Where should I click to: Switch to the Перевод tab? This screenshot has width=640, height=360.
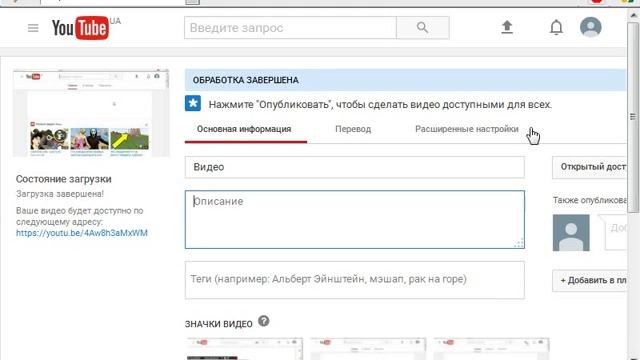pyautogui.click(x=353, y=129)
